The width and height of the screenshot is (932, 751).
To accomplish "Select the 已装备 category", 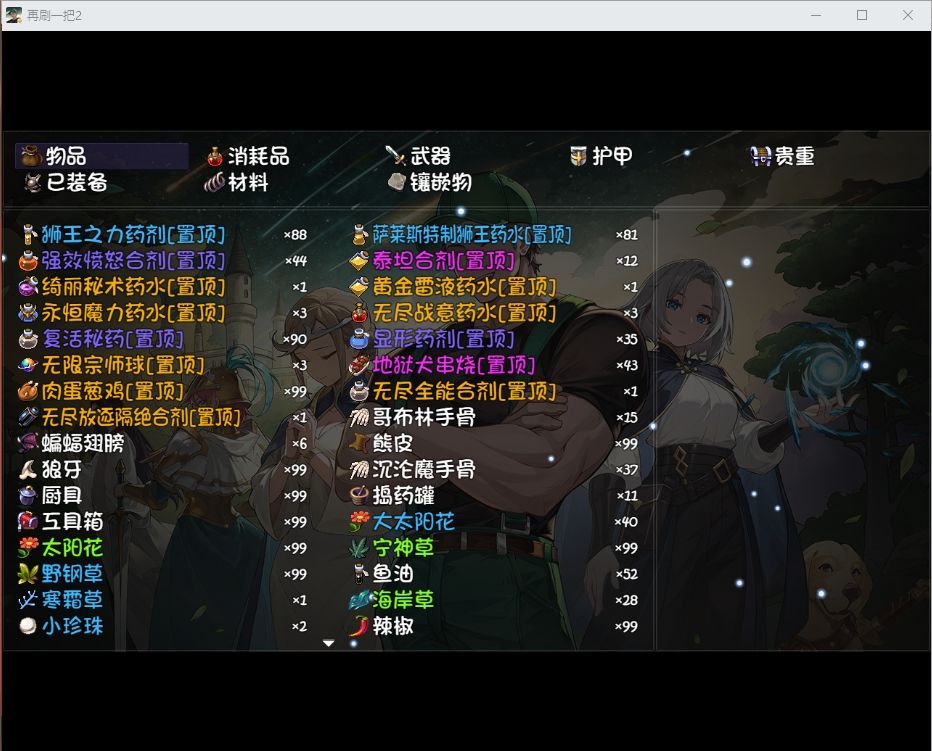I will (65, 182).
